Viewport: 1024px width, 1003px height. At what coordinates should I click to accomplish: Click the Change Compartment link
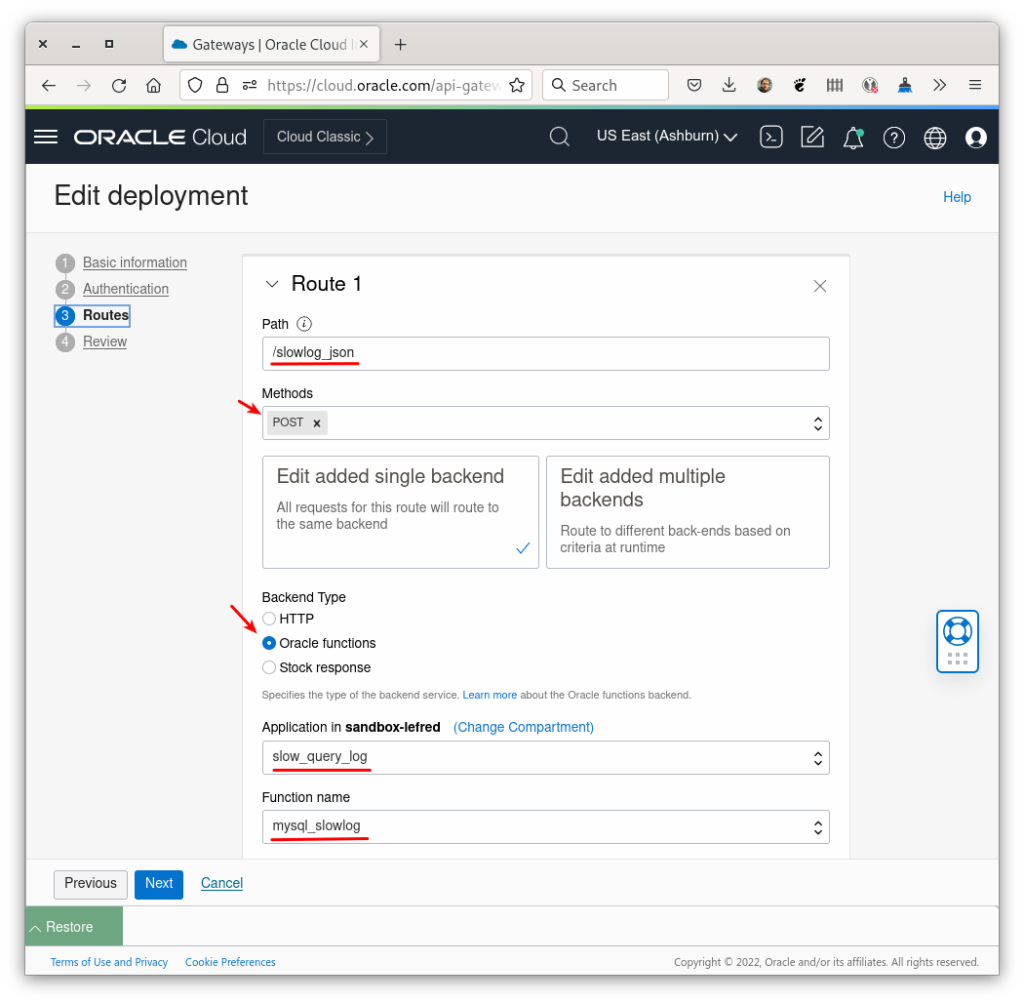point(523,727)
